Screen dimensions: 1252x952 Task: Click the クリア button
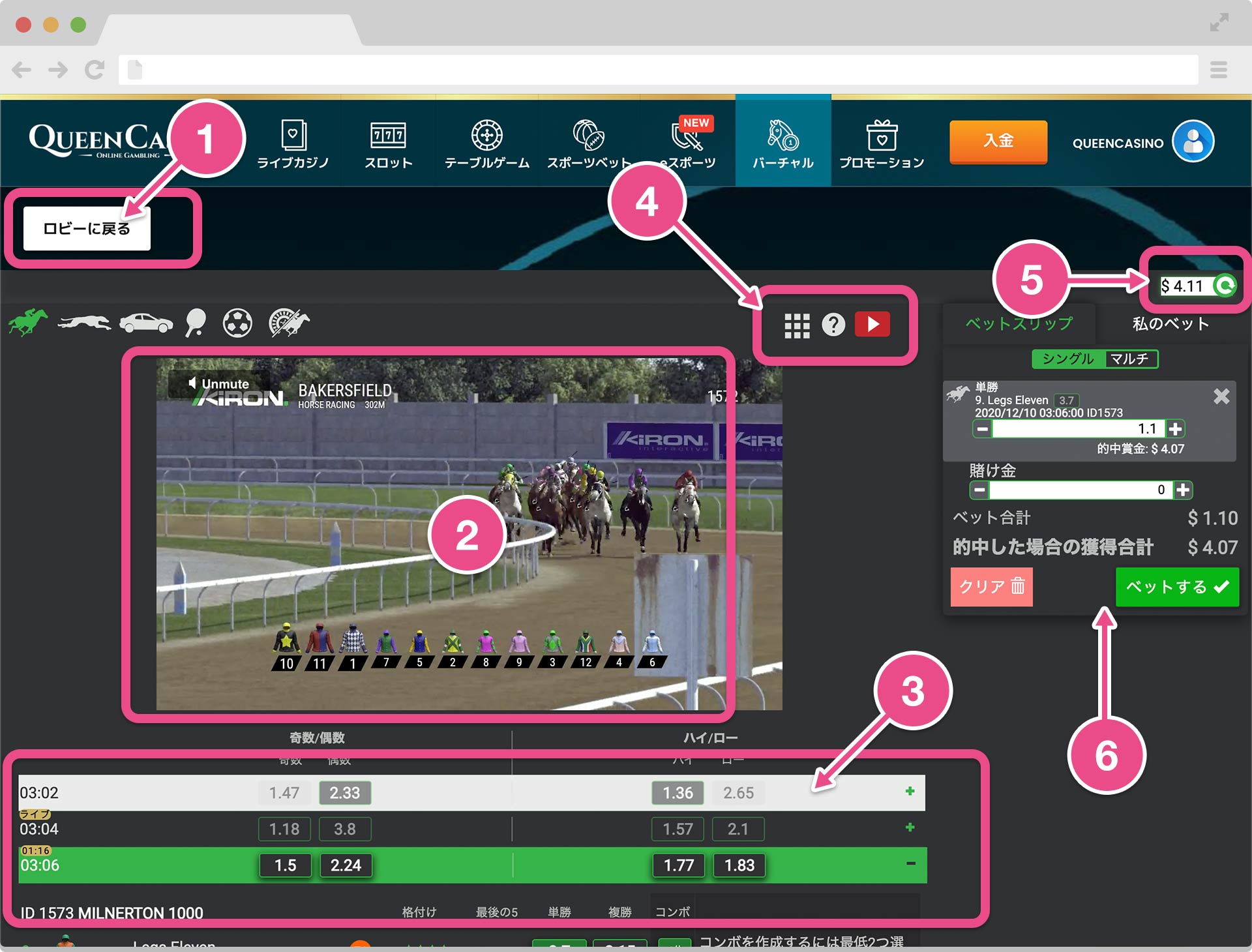click(x=991, y=587)
